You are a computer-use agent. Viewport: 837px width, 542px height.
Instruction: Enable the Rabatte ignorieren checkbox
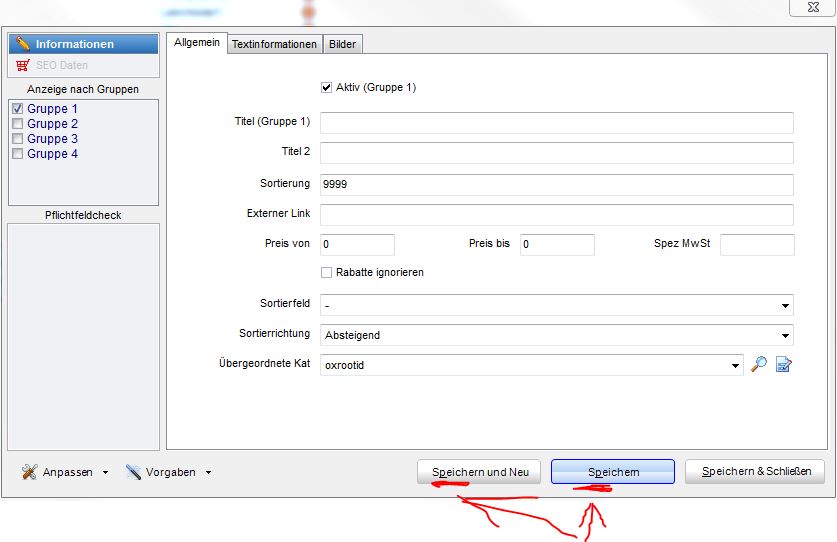coord(326,272)
